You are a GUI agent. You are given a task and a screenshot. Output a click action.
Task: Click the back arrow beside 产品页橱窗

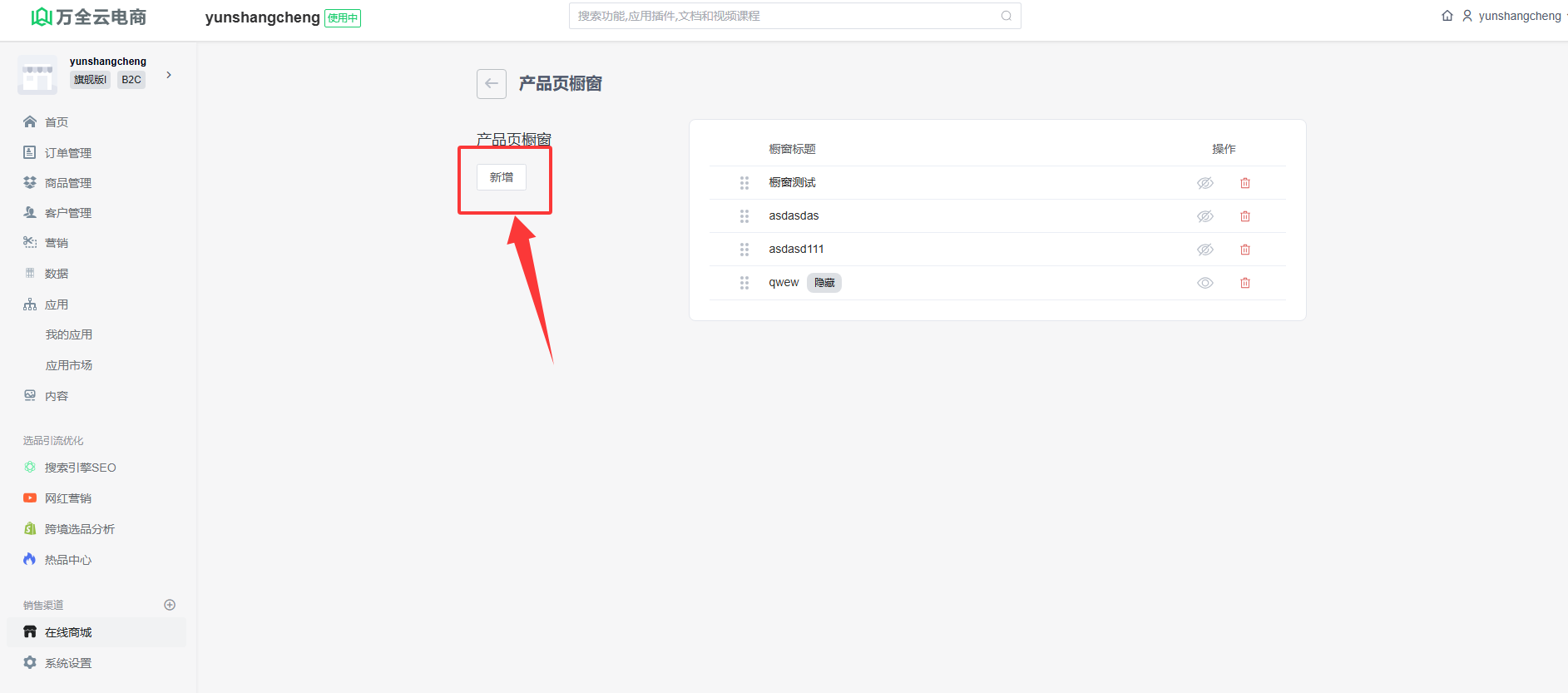[x=491, y=84]
